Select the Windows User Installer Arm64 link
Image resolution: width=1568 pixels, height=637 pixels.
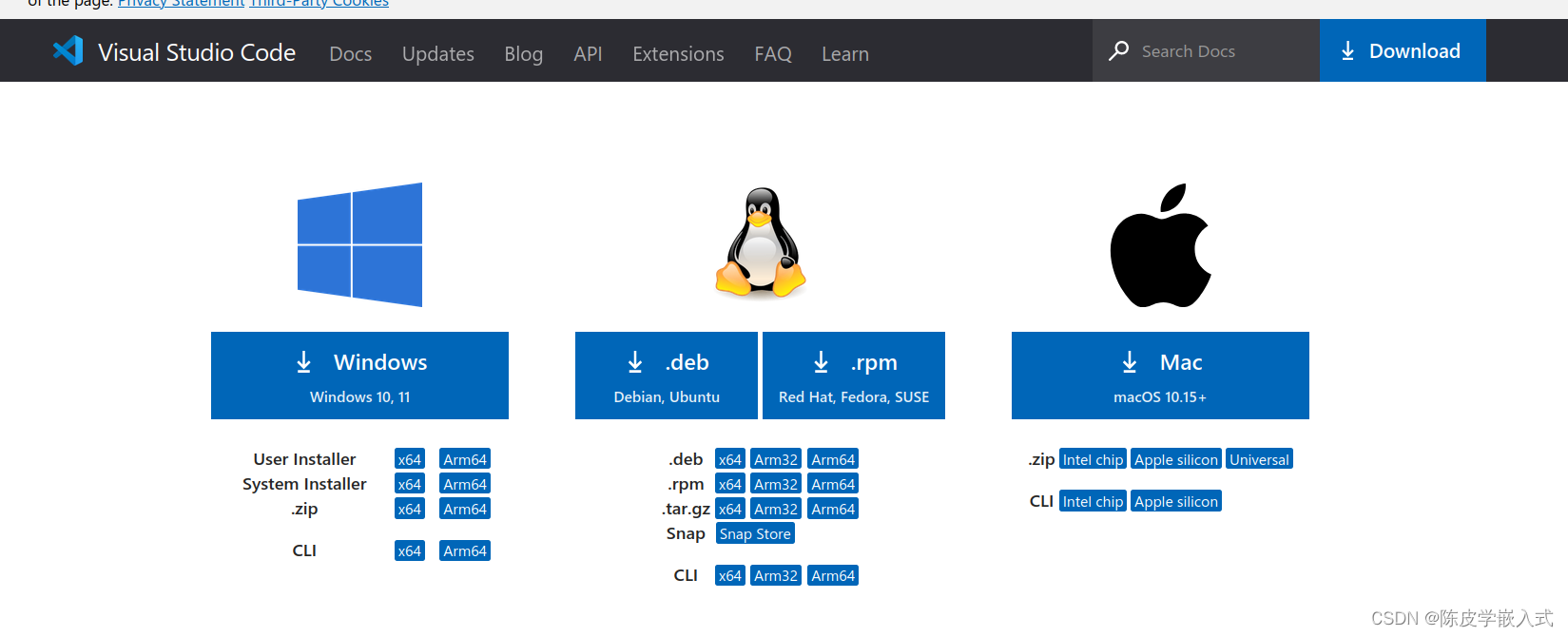pyautogui.click(x=465, y=459)
